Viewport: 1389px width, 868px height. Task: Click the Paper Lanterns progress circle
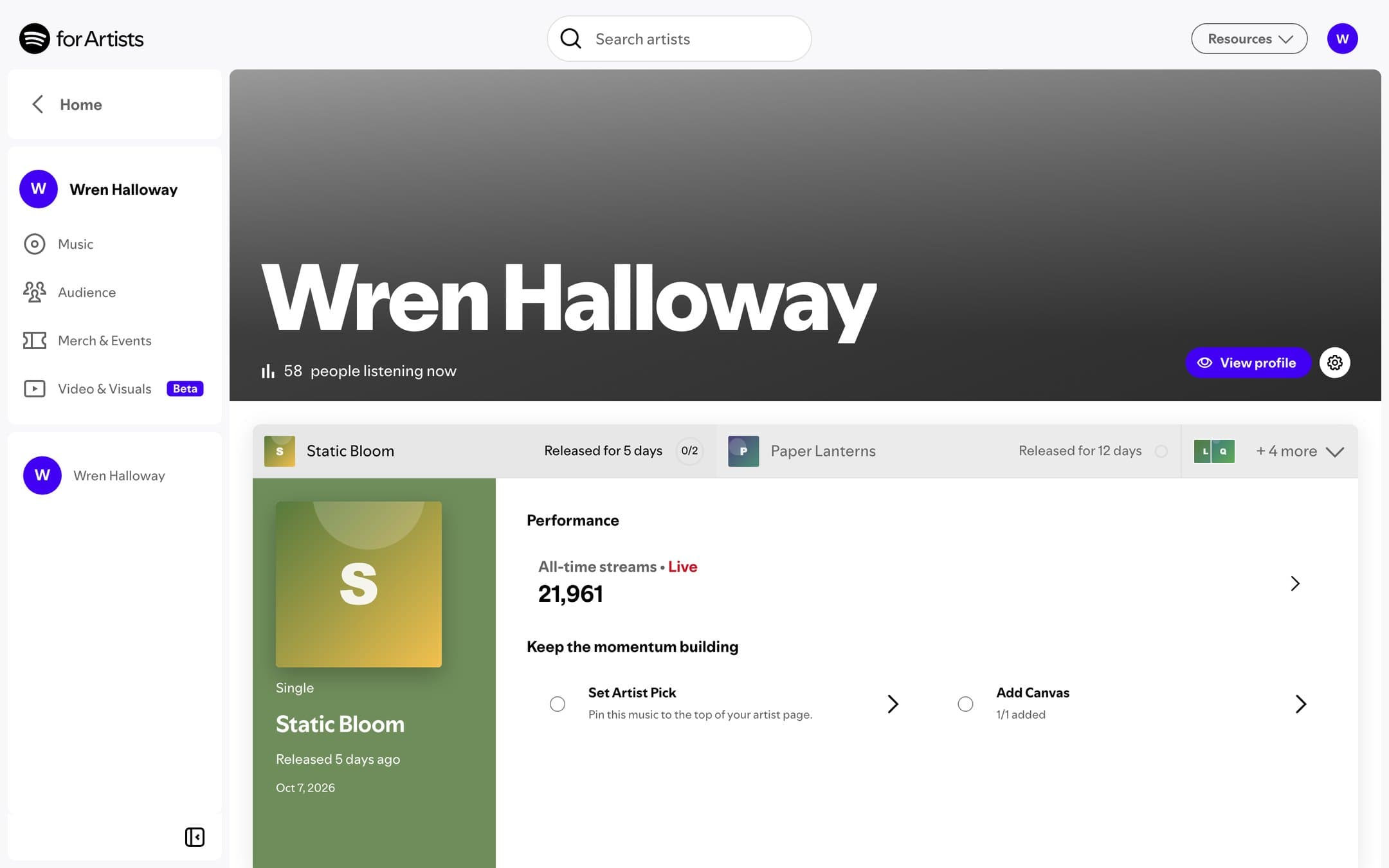[1161, 451]
